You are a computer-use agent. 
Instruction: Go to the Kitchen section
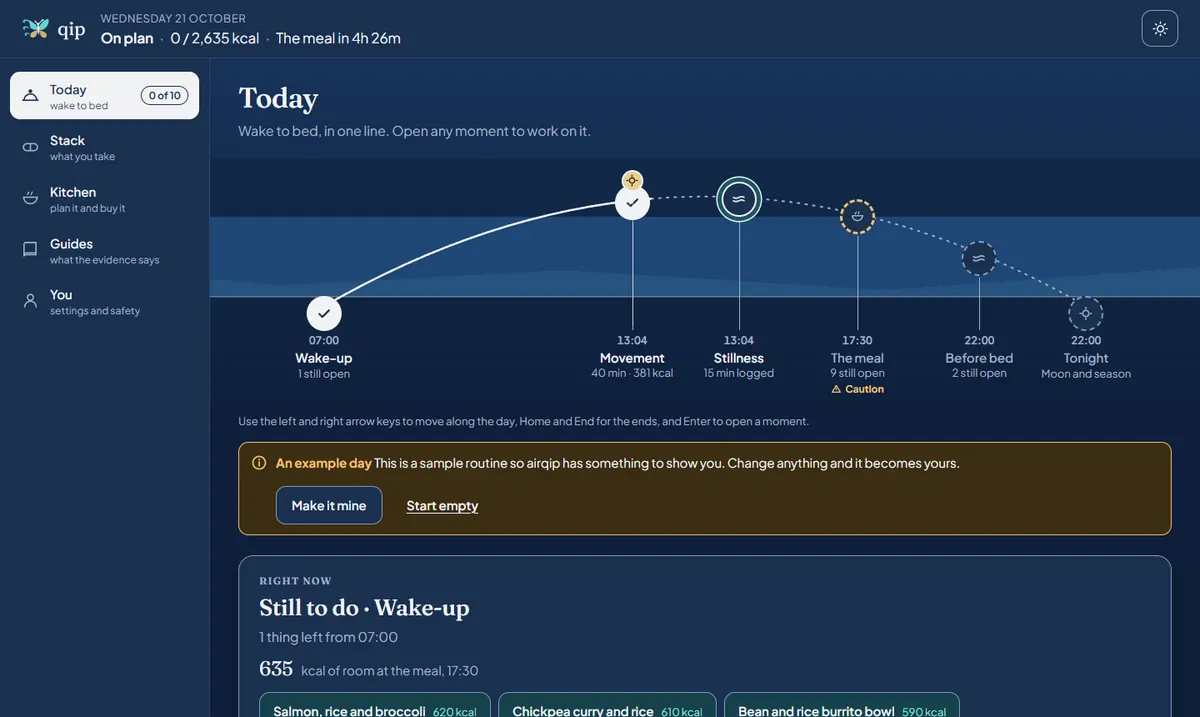pos(105,199)
